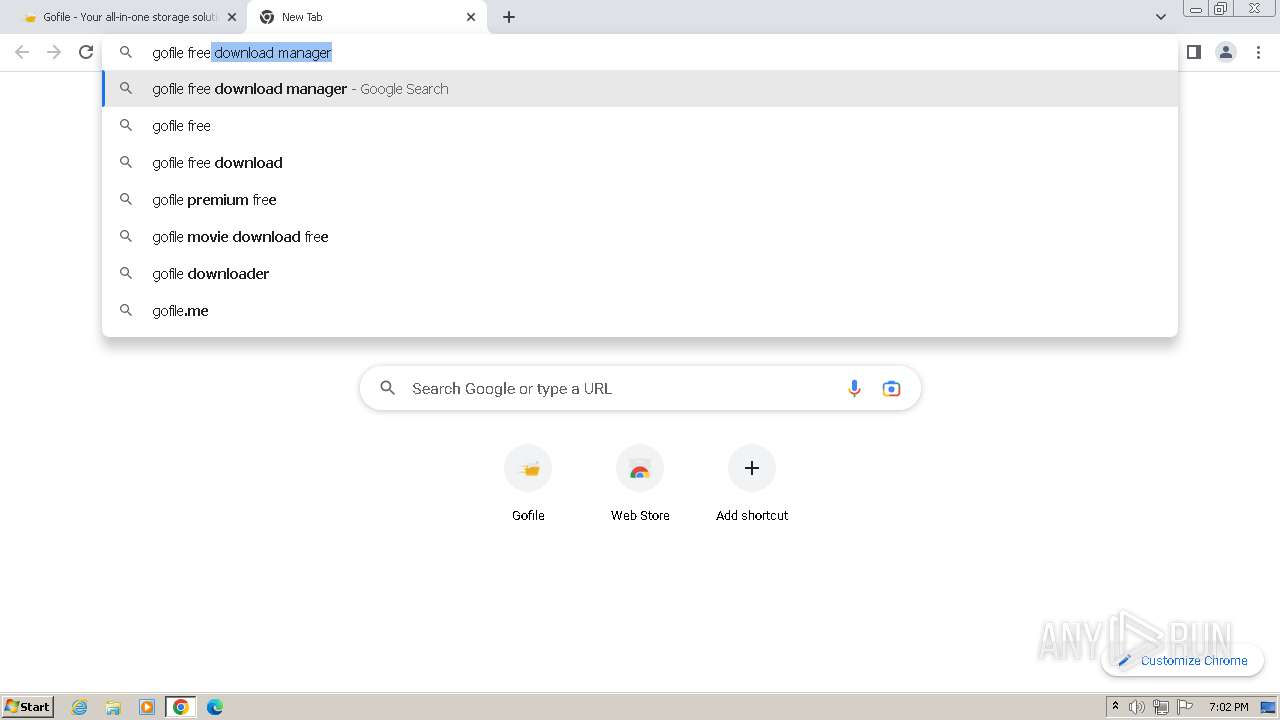Open File Explorer from taskbar
This screenshot has height=720, width=1280.
(x=113, y=707)
